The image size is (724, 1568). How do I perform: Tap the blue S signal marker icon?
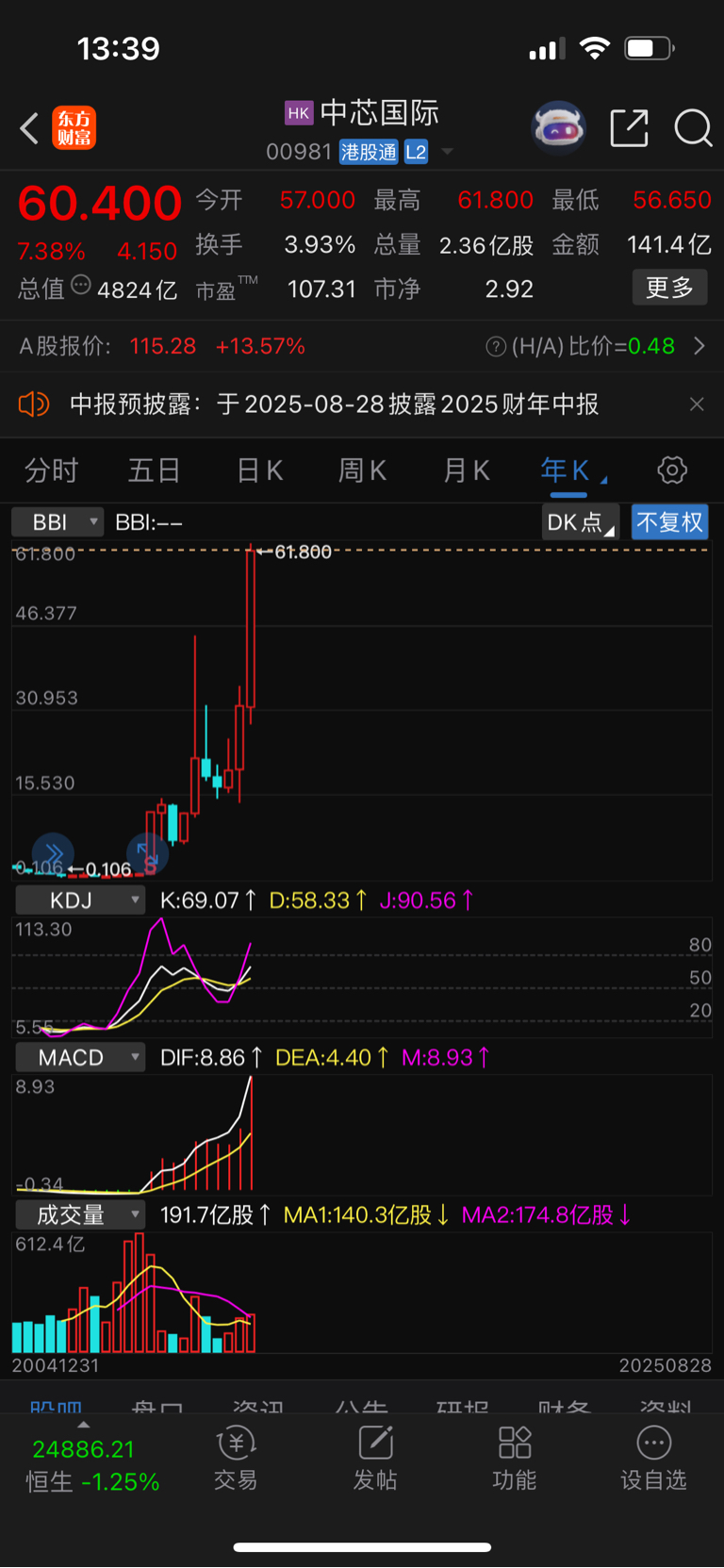(147, 855)
